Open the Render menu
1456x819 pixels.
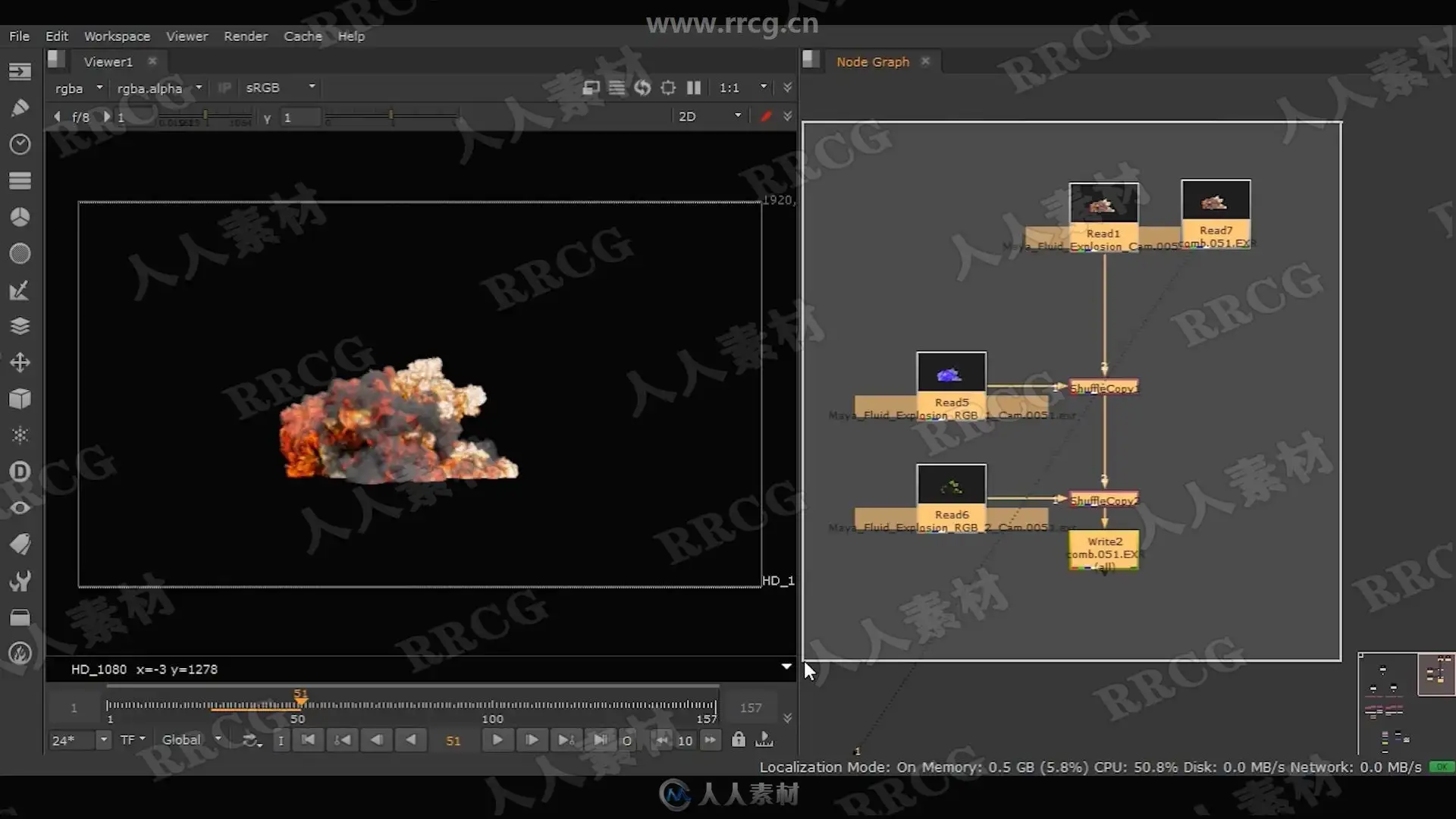point(245,36)
